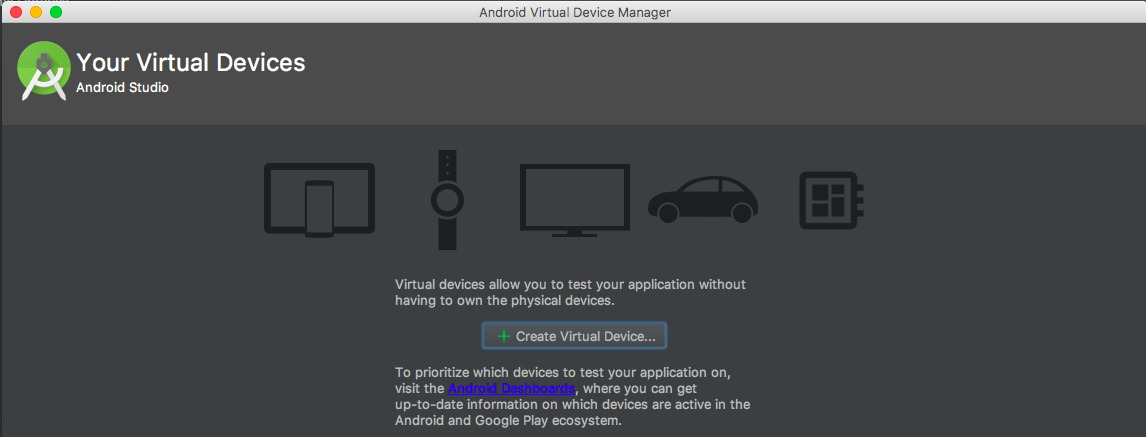Image resolution: width=1146 pixels, height=437 pixels.
Task: Click the Android Studio logo icon
Action: [x=44, y=71]
